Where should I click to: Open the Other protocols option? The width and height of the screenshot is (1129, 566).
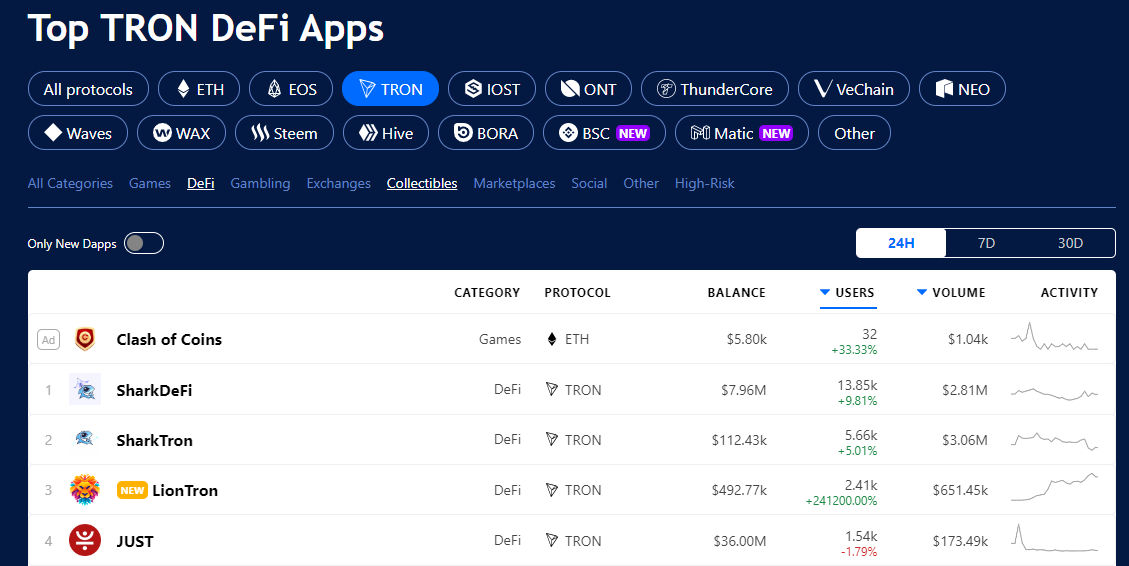854,133
